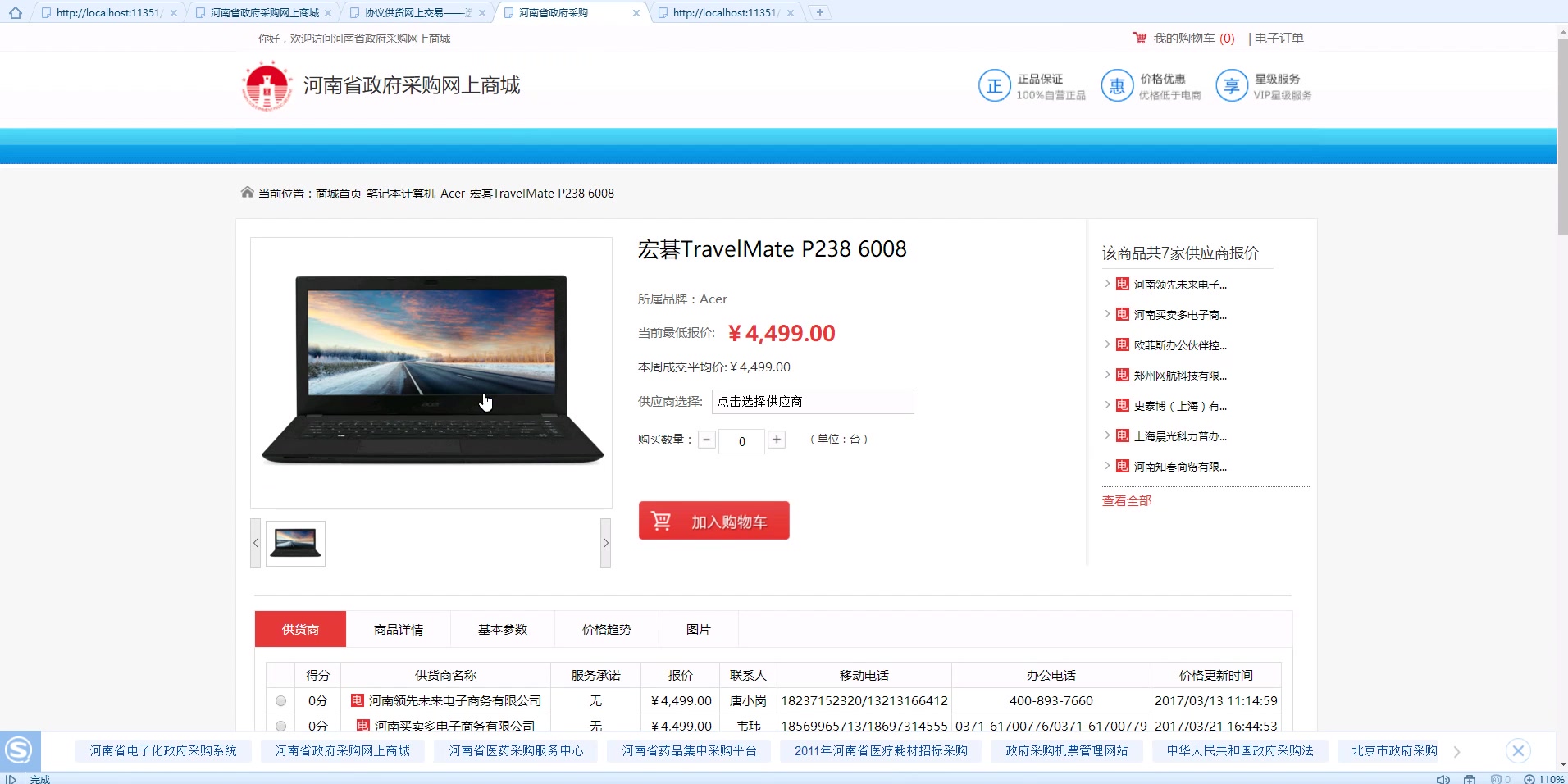Screen dimensions: 1568x784
Task: Click the 价格优惠 惠 circle icon
Action: coord(1116,86)
